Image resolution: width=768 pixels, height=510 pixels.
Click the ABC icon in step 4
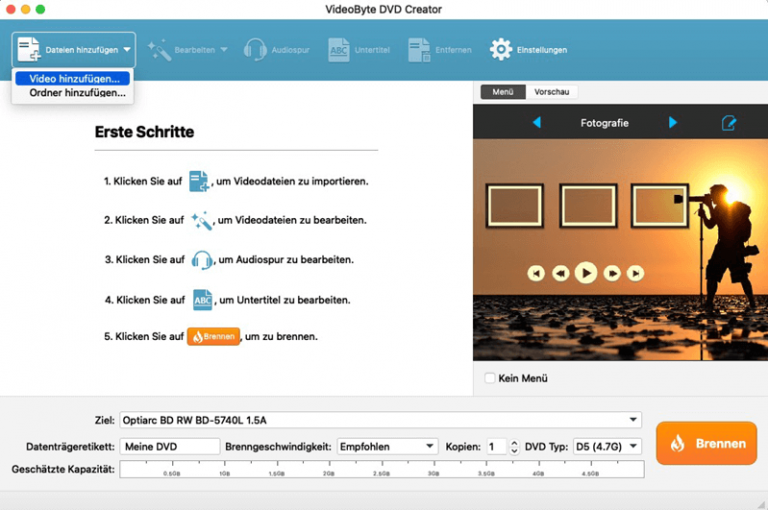[202, 300]
